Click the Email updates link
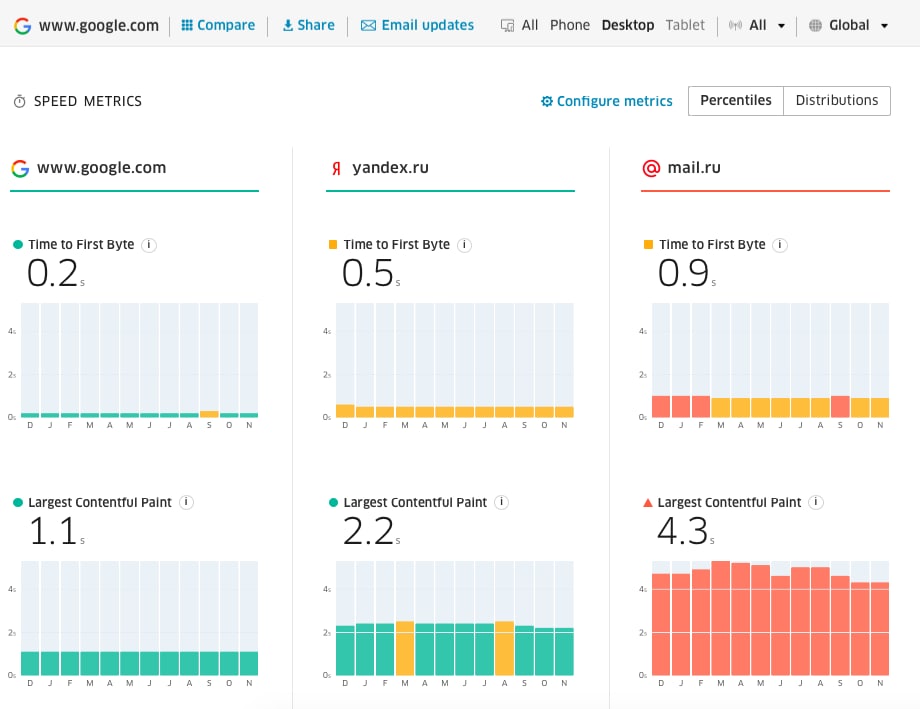920x709 pixels. [417, 25]
